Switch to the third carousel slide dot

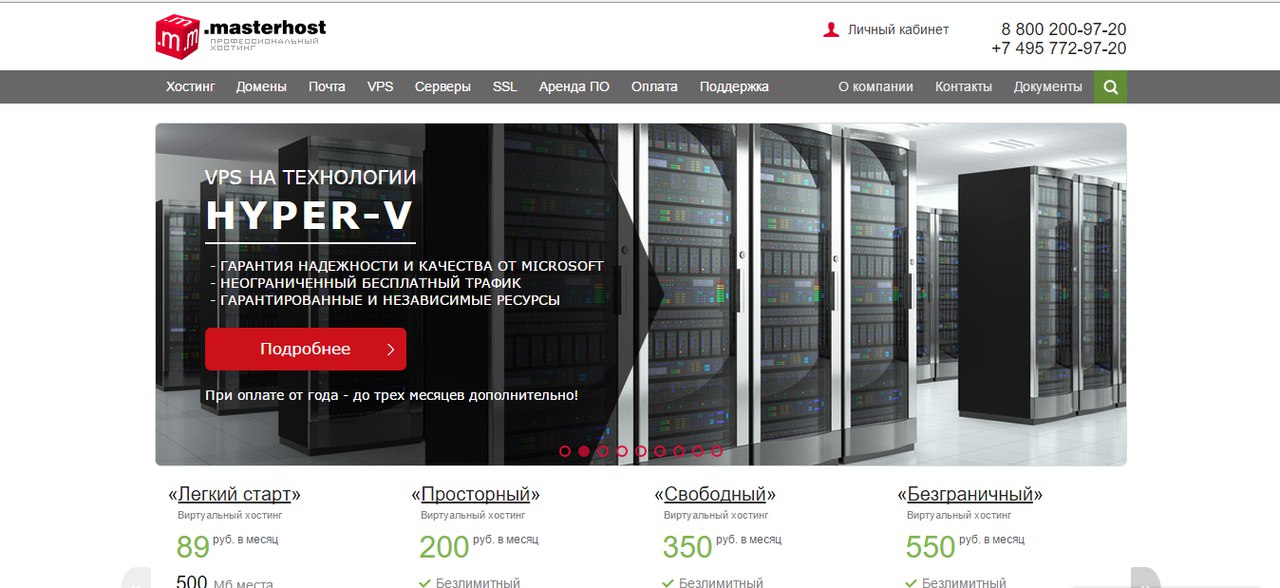coord(603,451)
